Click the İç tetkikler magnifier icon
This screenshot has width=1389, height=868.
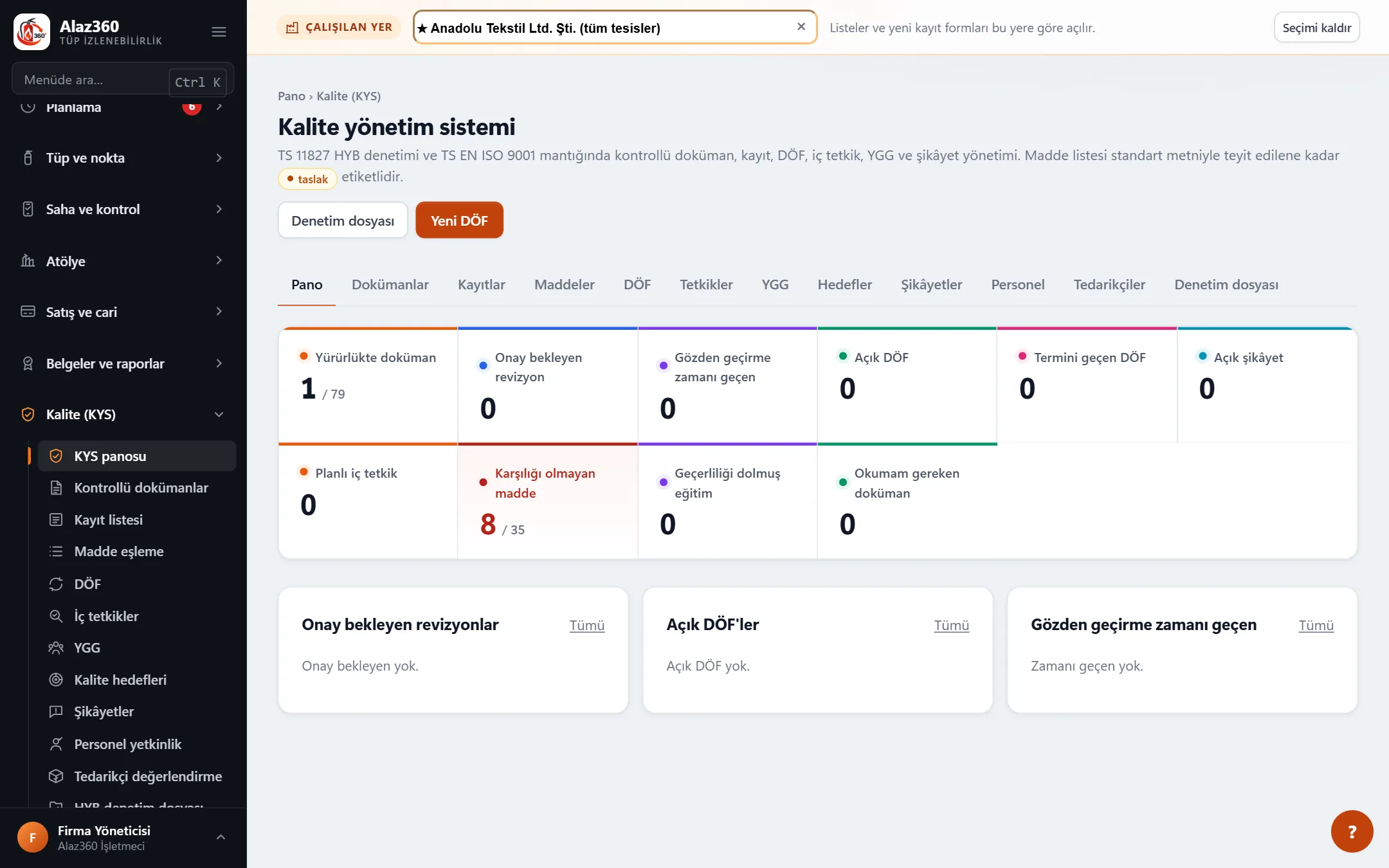pyautogui.click(x=56, y=616)
